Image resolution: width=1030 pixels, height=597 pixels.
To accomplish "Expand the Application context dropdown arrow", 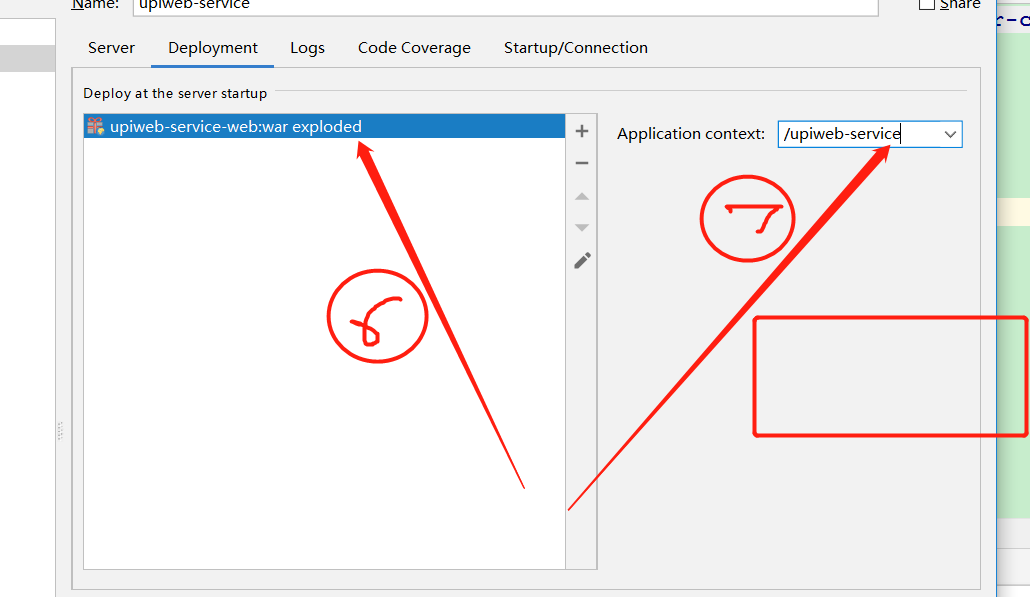I will pos(950,134).
